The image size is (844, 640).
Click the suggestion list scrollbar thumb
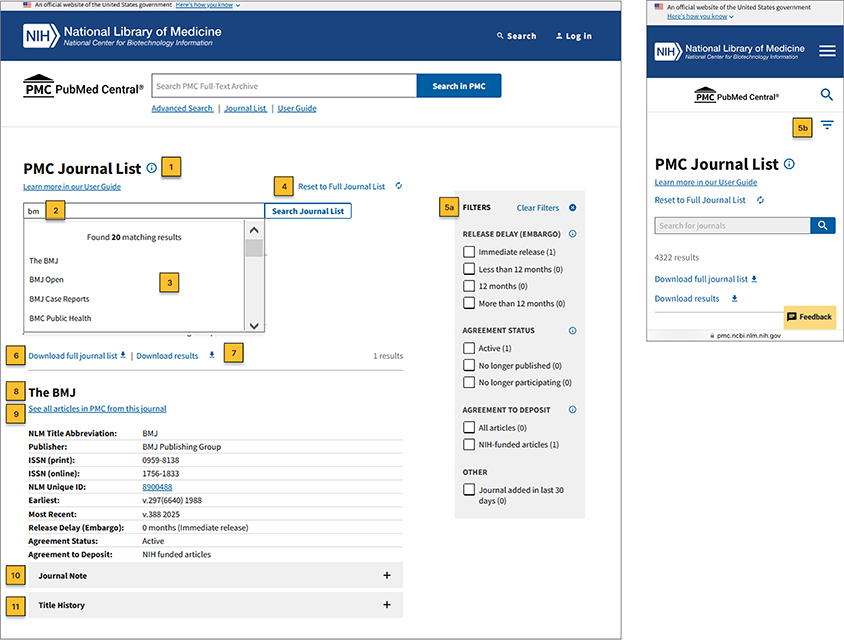pos(254,248)
